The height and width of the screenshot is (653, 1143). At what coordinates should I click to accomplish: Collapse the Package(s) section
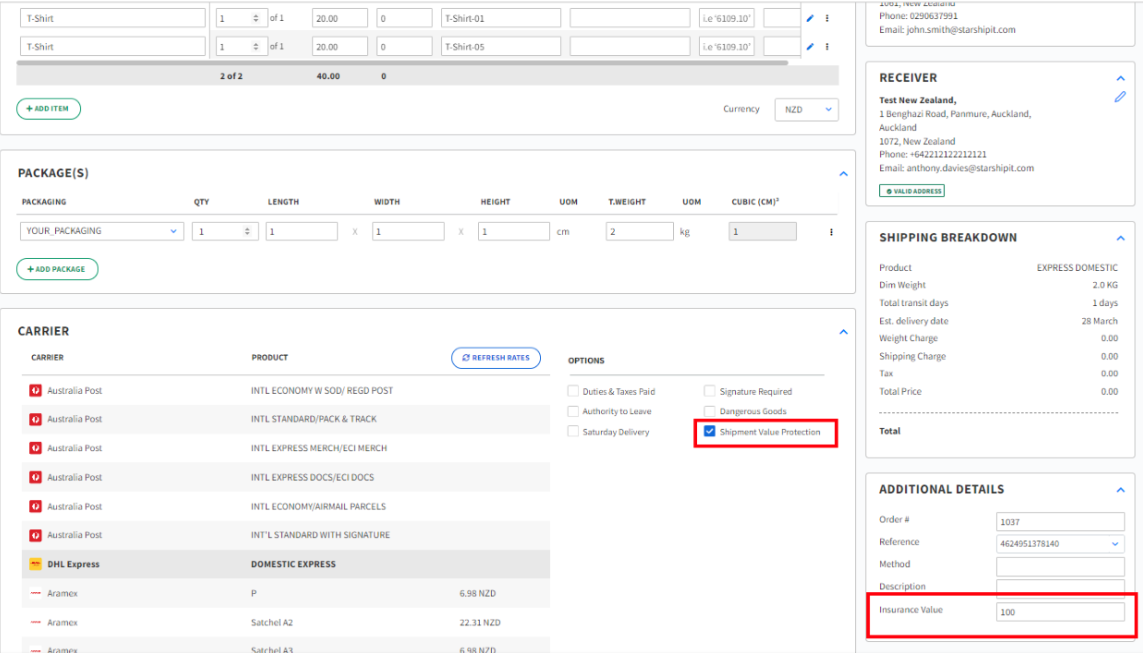click(x=843, y=173)
